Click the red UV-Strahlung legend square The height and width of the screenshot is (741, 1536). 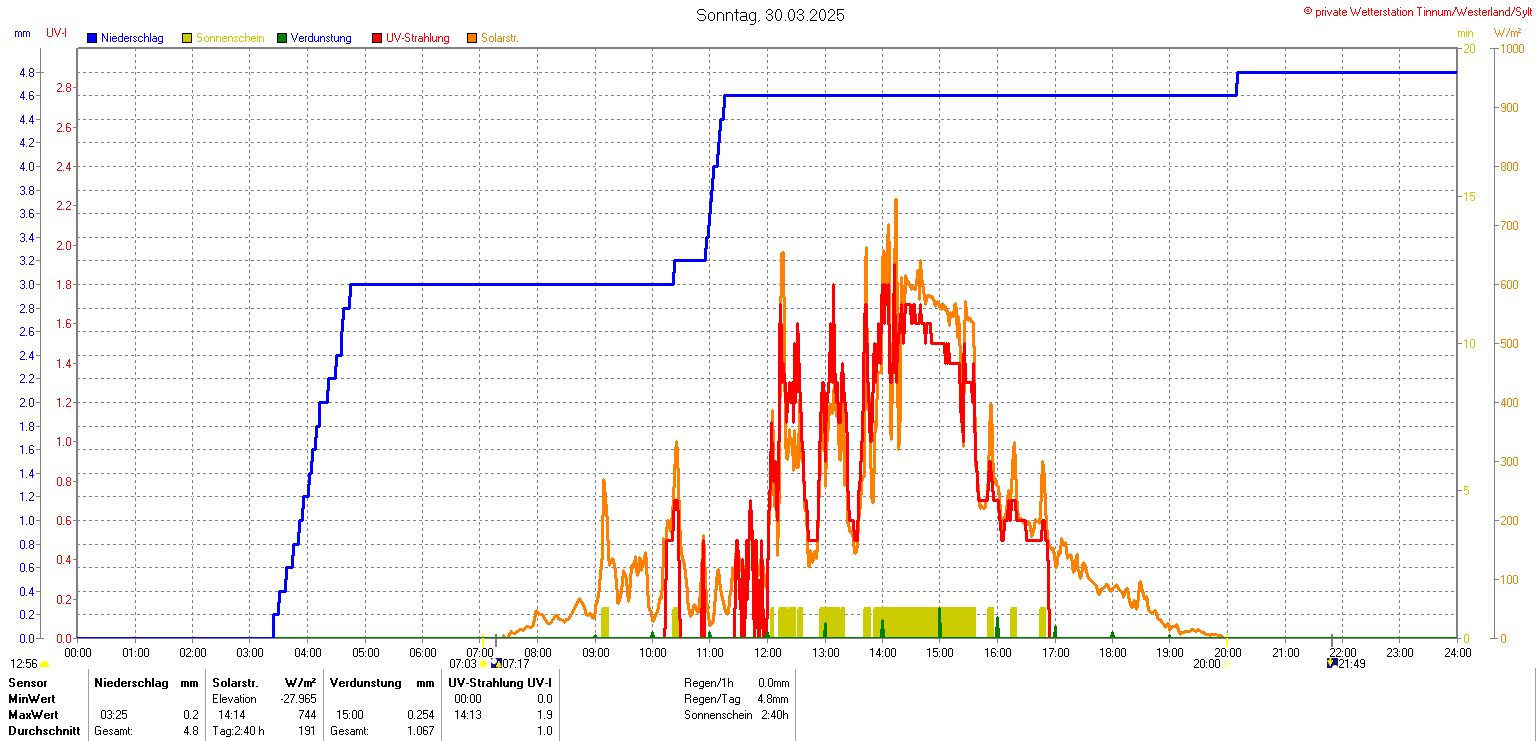pyautogui.click(x=377, y=38)
